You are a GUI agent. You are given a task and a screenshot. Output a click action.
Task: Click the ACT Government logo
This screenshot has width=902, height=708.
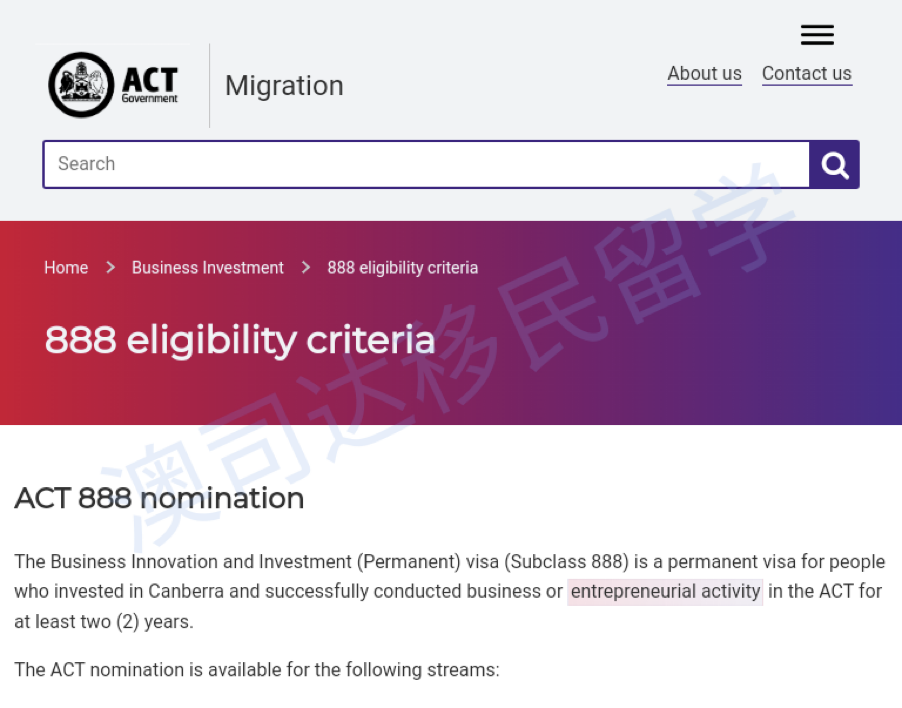click(x=113, y=85)
